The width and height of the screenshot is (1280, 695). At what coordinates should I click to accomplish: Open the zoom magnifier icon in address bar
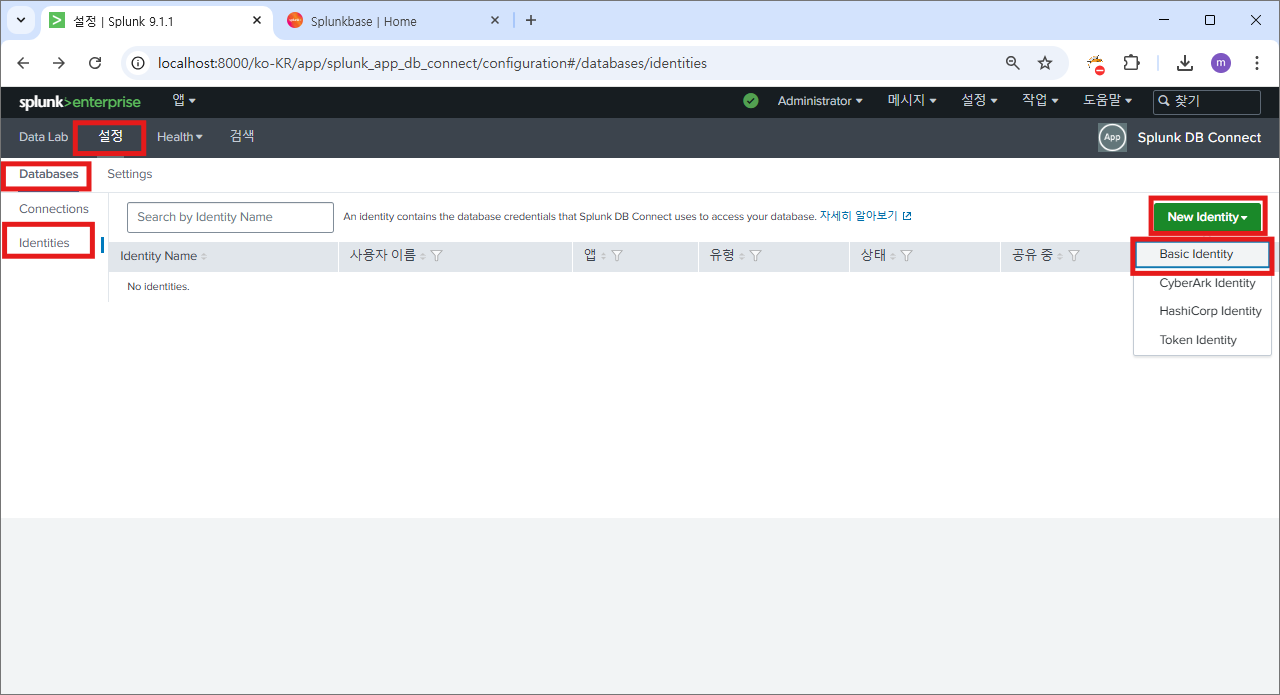1013,63
